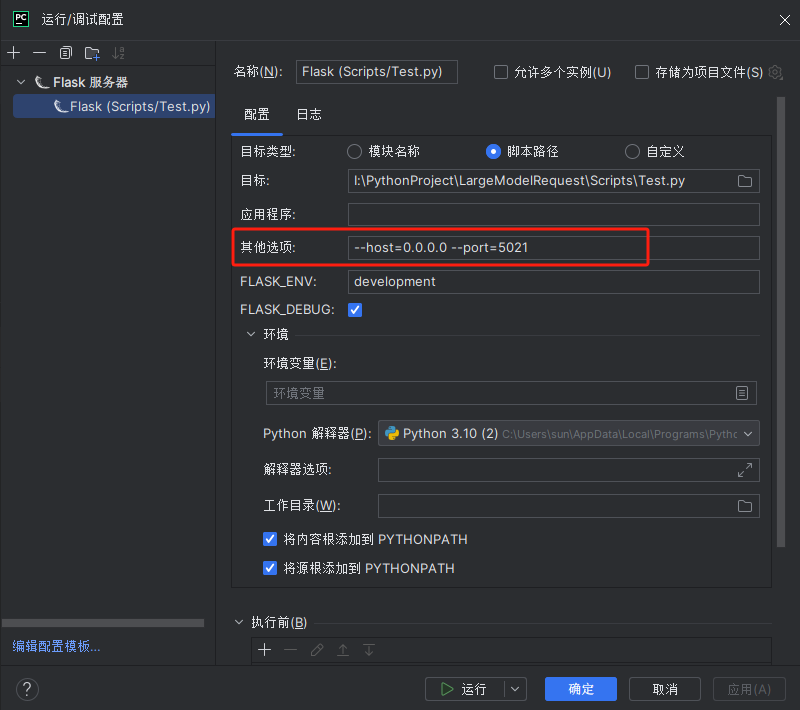Click the FLASK_ENV input field
The width and height of the screenshot is (800, 710).
(554, 282)
